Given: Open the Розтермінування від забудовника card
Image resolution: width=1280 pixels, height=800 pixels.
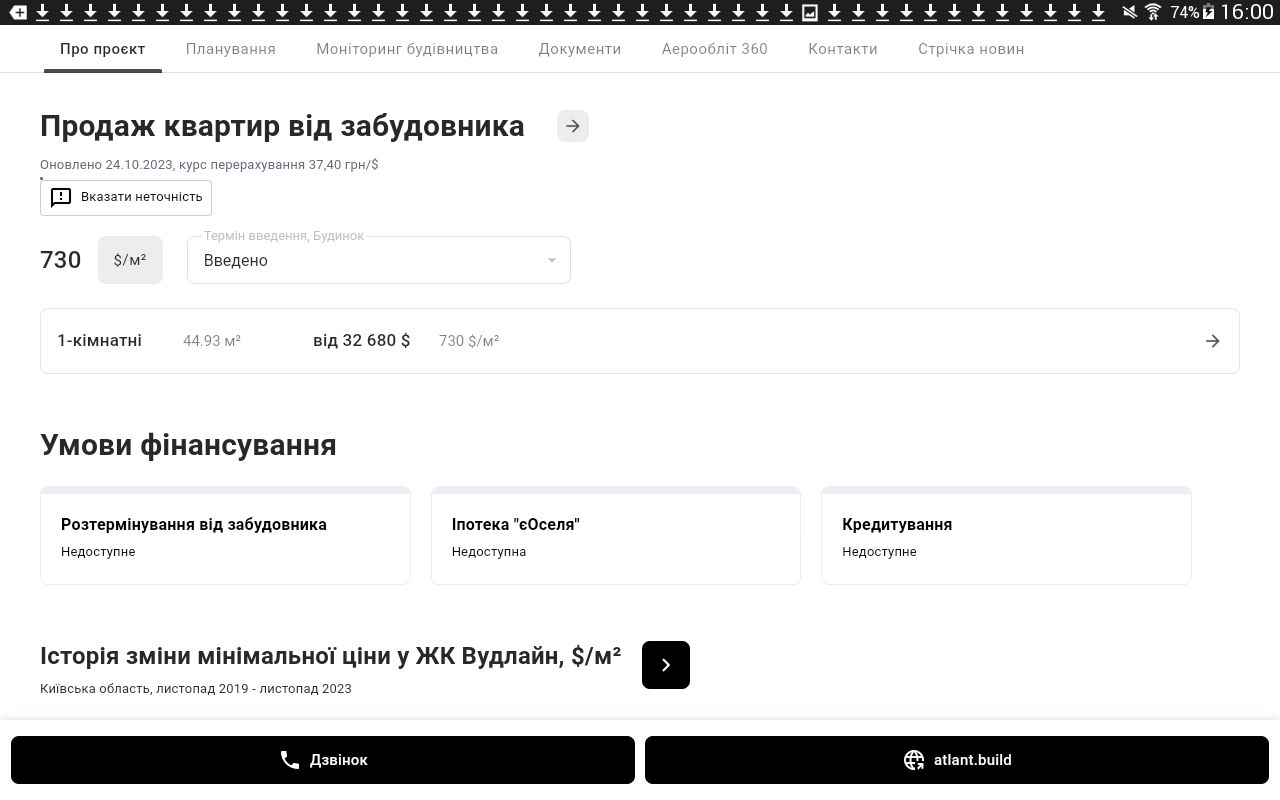Looking at the screenshot, I should [x=225, y=536].
